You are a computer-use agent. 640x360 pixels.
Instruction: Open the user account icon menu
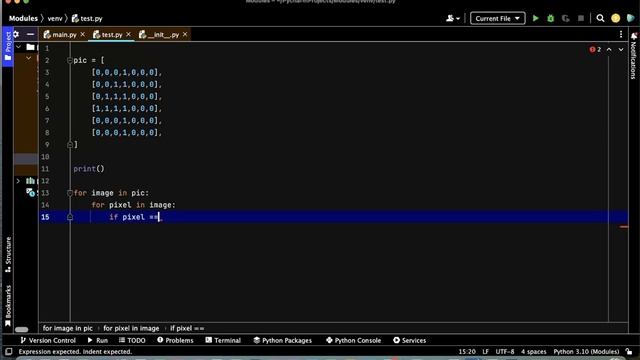[x=453, y=18]
